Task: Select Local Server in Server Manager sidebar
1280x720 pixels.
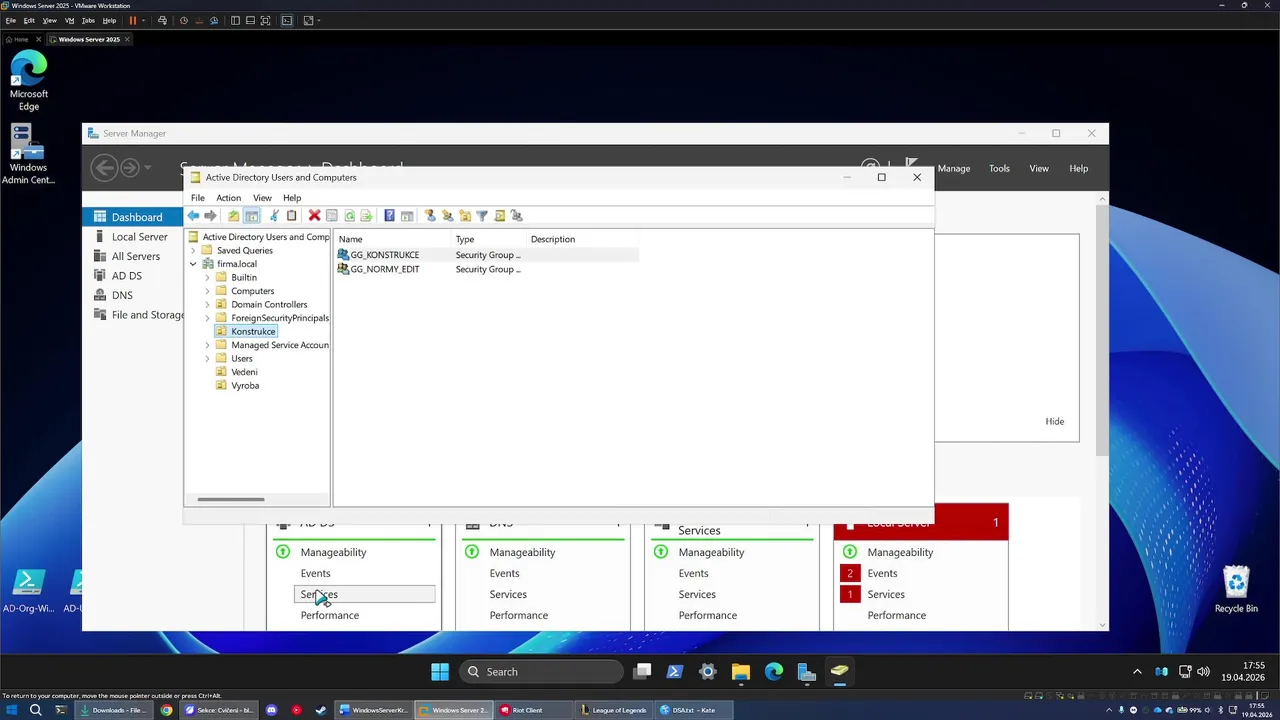Action: (139, 237)
